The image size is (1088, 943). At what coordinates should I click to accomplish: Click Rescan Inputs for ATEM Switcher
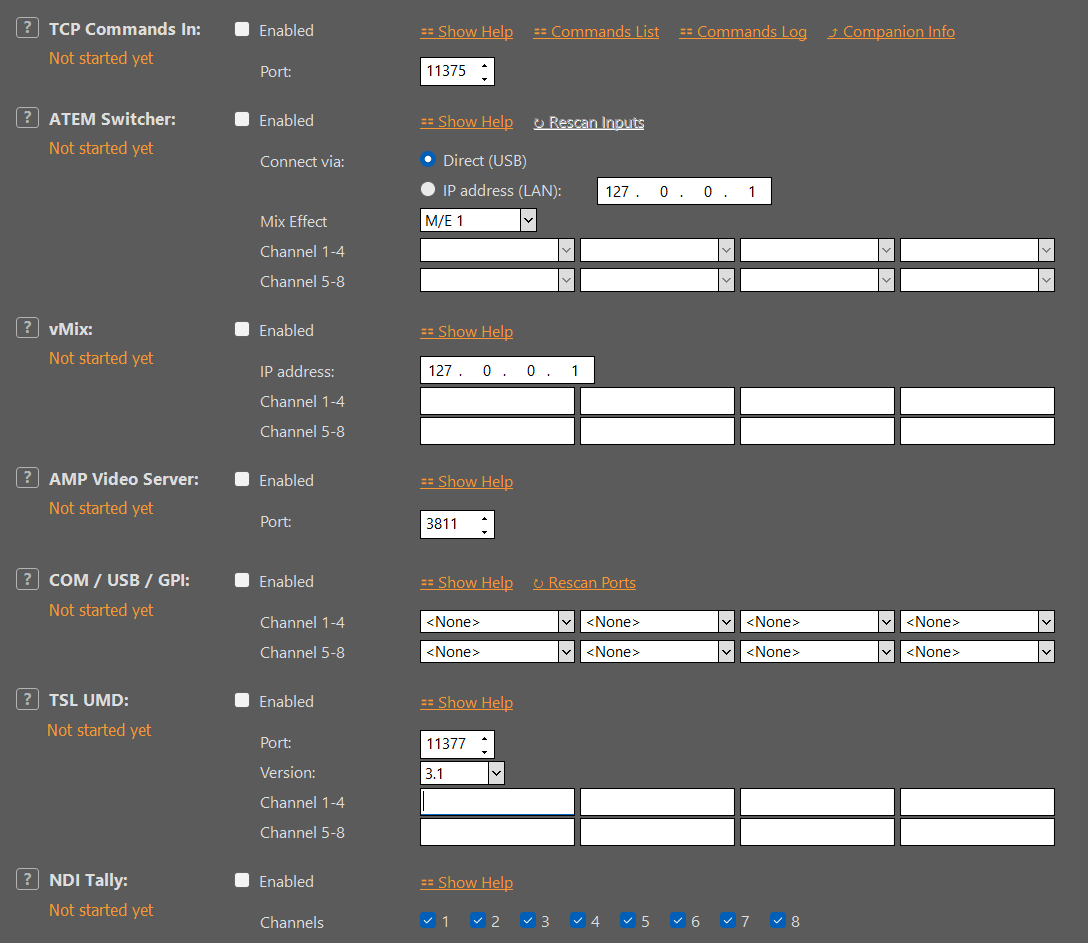(588, 123)
